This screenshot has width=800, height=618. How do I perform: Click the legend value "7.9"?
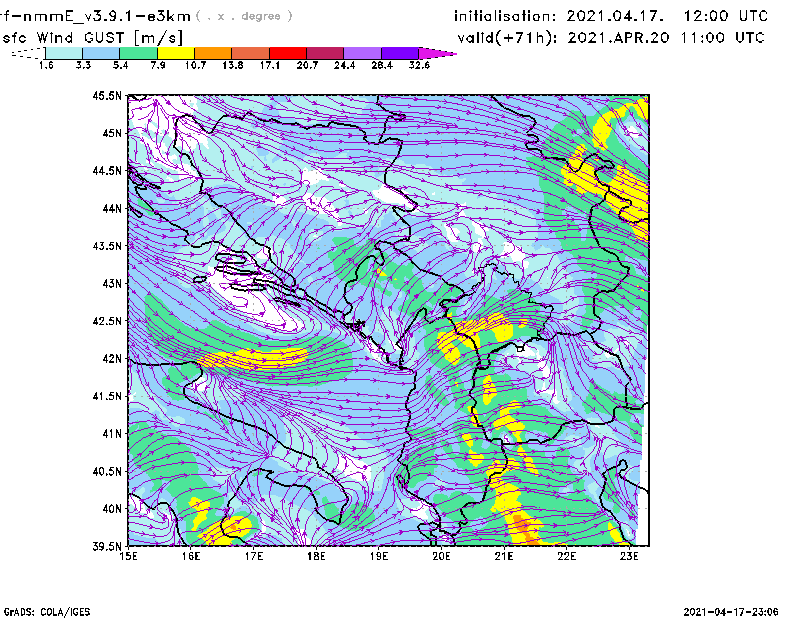(158, 65)
